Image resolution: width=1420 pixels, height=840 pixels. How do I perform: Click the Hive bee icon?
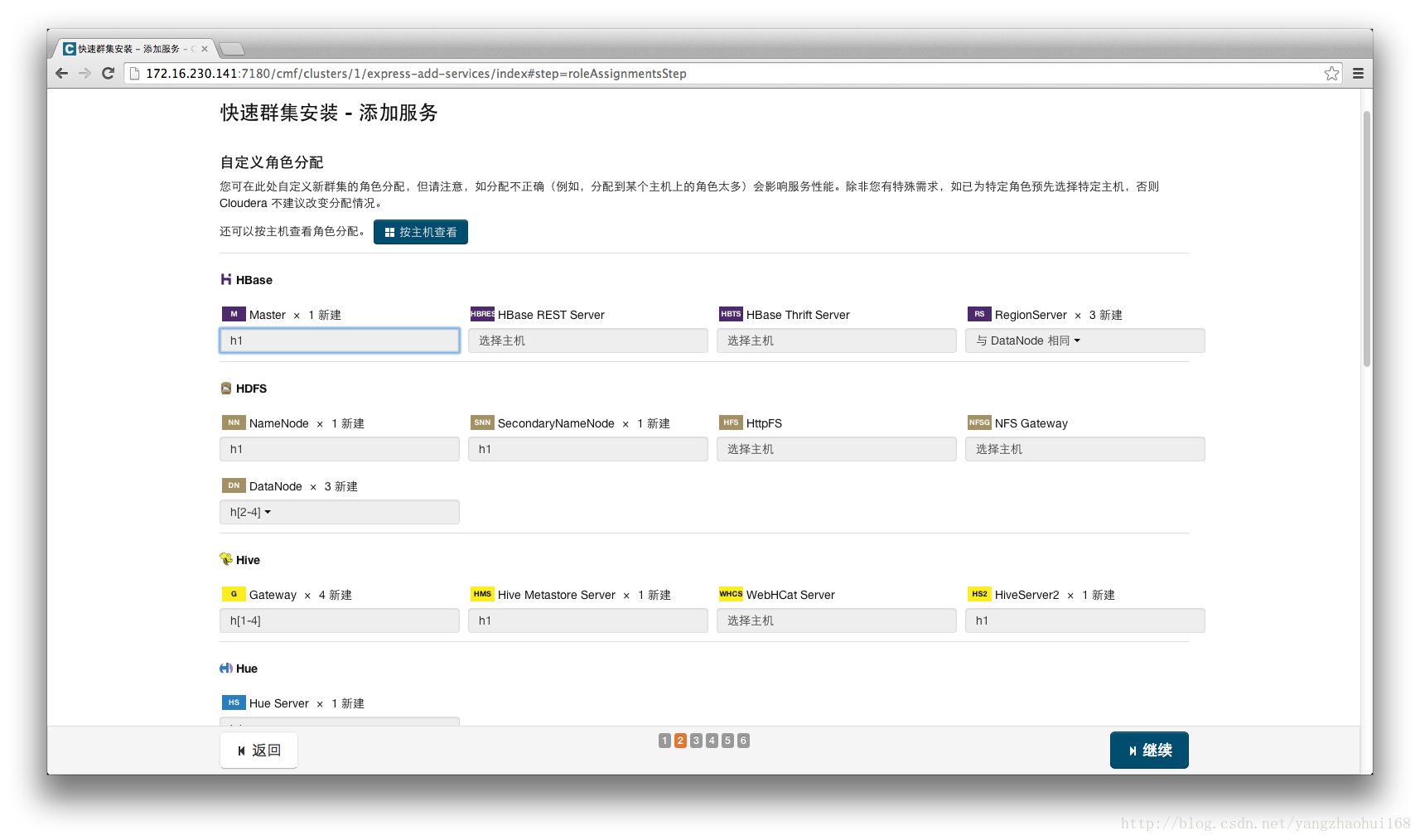[226, 560]
